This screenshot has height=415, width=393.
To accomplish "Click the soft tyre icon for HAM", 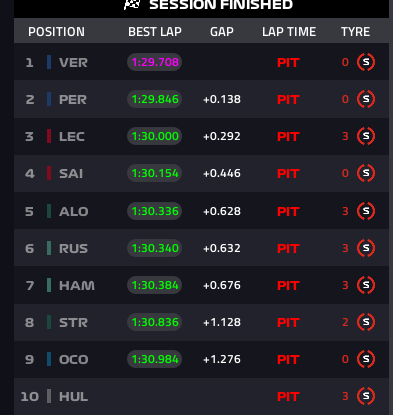I will tap(366, 285).
